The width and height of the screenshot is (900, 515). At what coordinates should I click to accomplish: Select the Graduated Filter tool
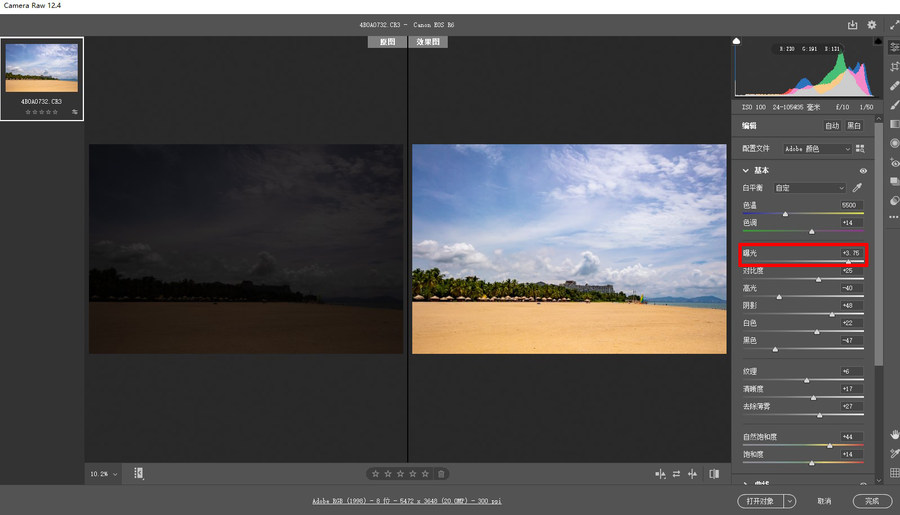click(x=894, y=124)
